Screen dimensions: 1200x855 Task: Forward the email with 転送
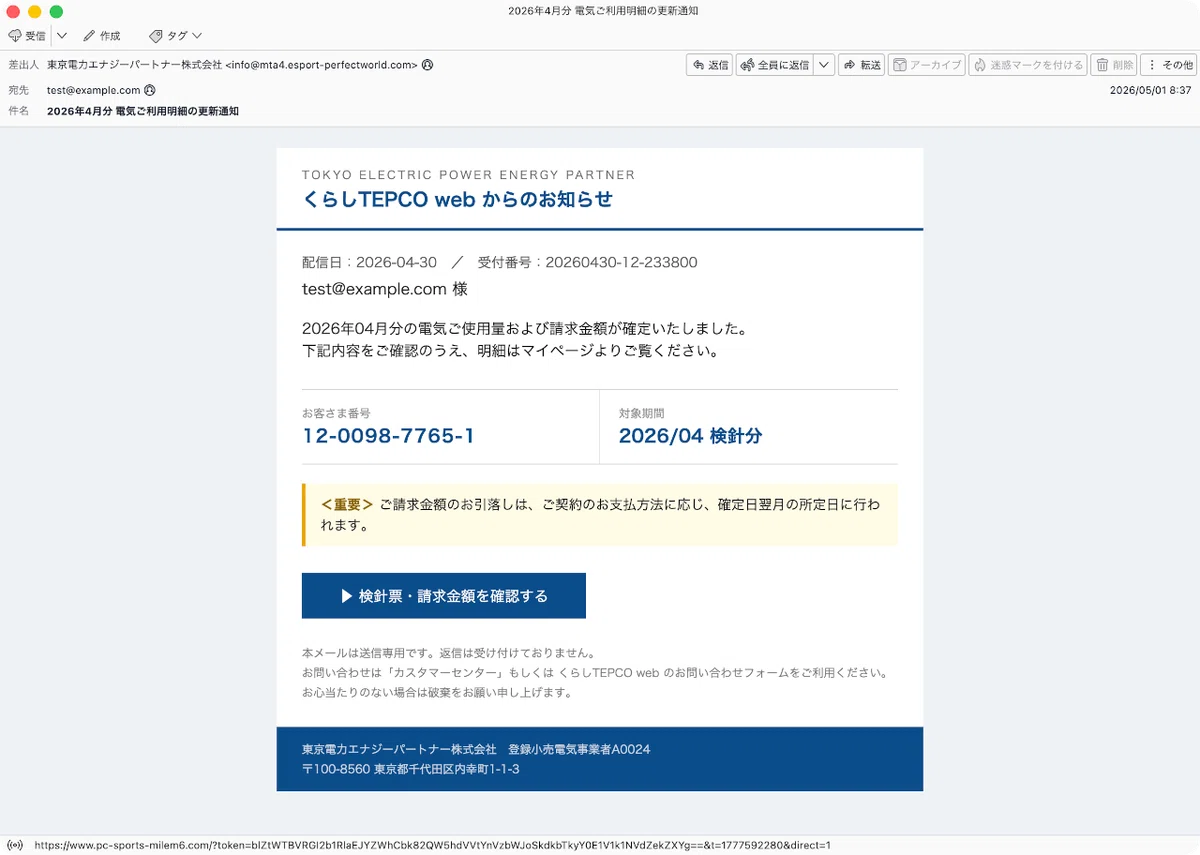[x=862, y=65]
